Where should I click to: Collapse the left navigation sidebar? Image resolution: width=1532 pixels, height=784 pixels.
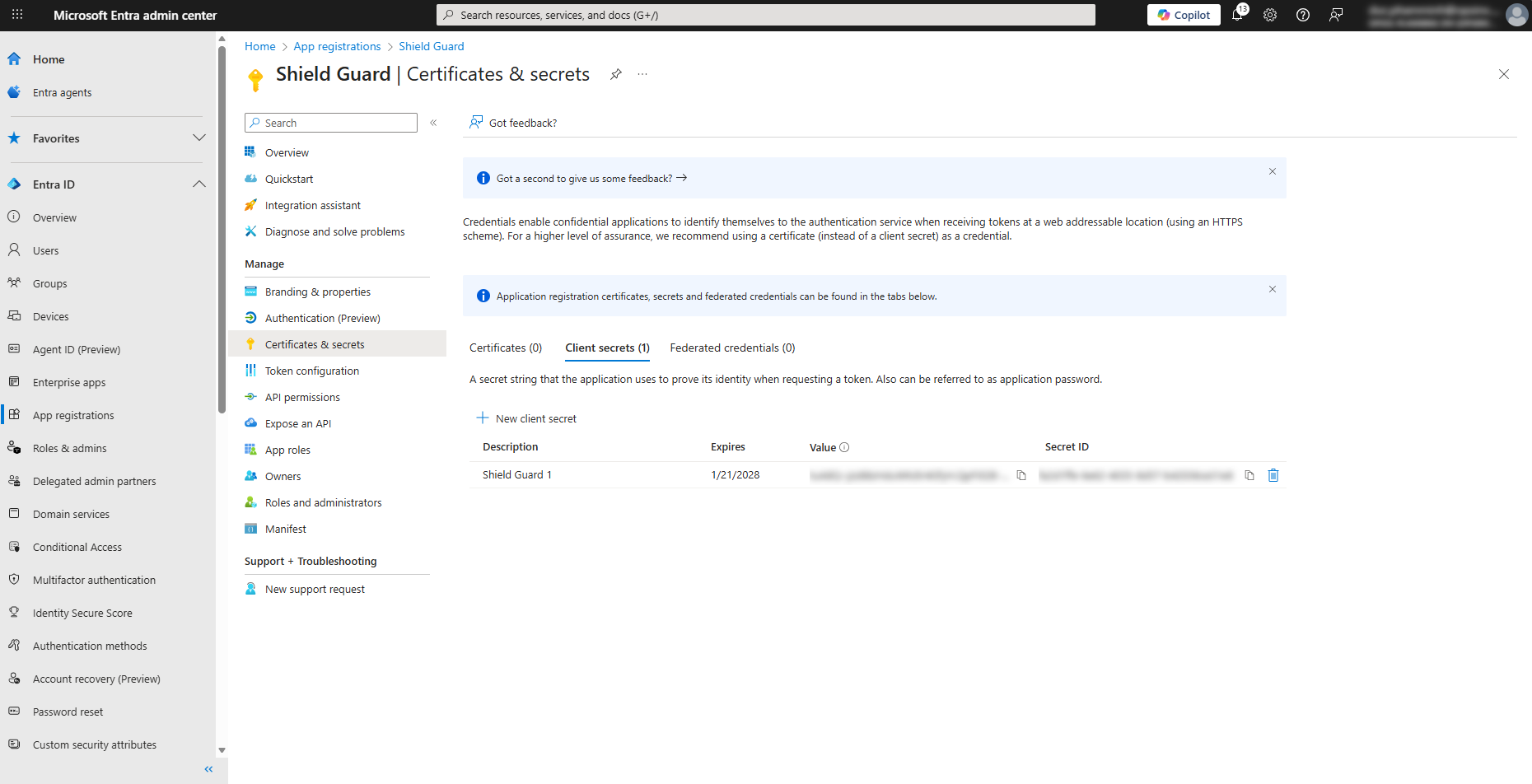(x=208, y=769)
